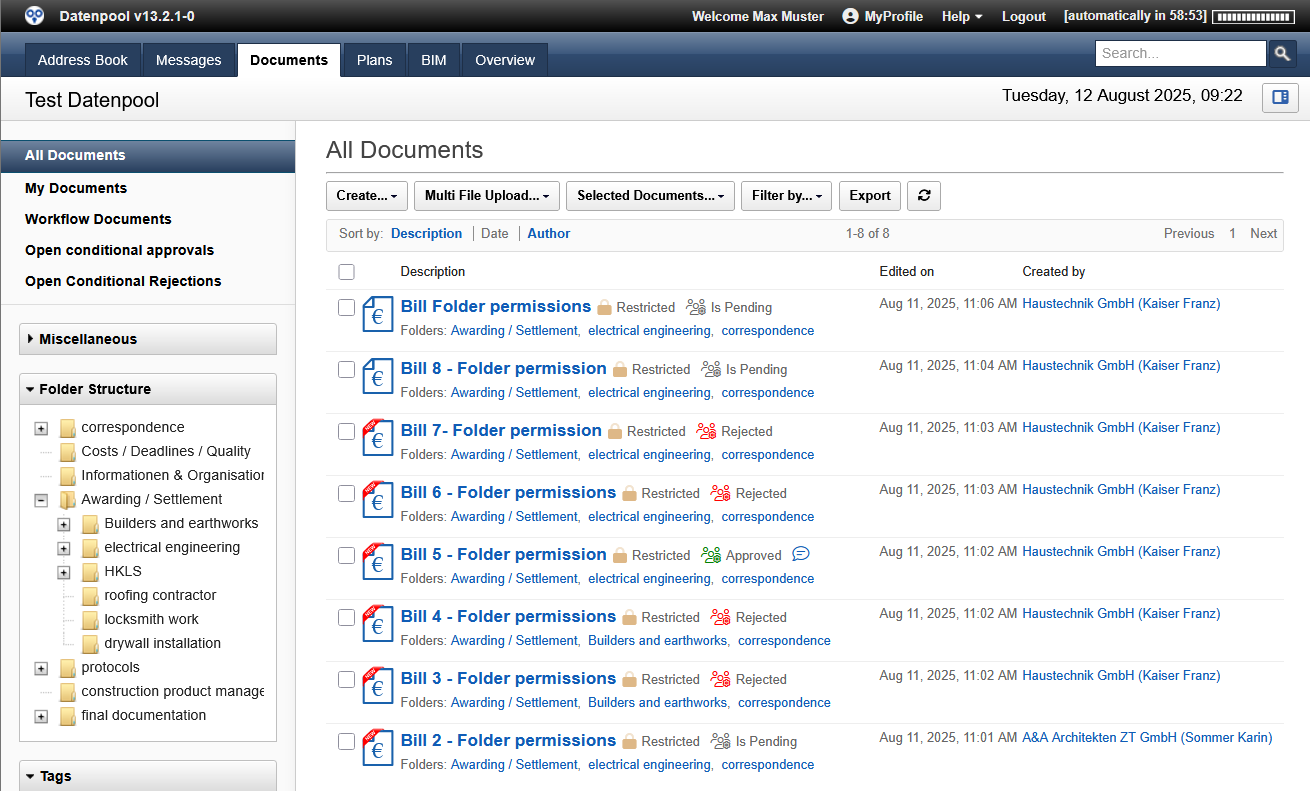Tick checkbox for Bill Folder permissions

click(x=346, y=308)
